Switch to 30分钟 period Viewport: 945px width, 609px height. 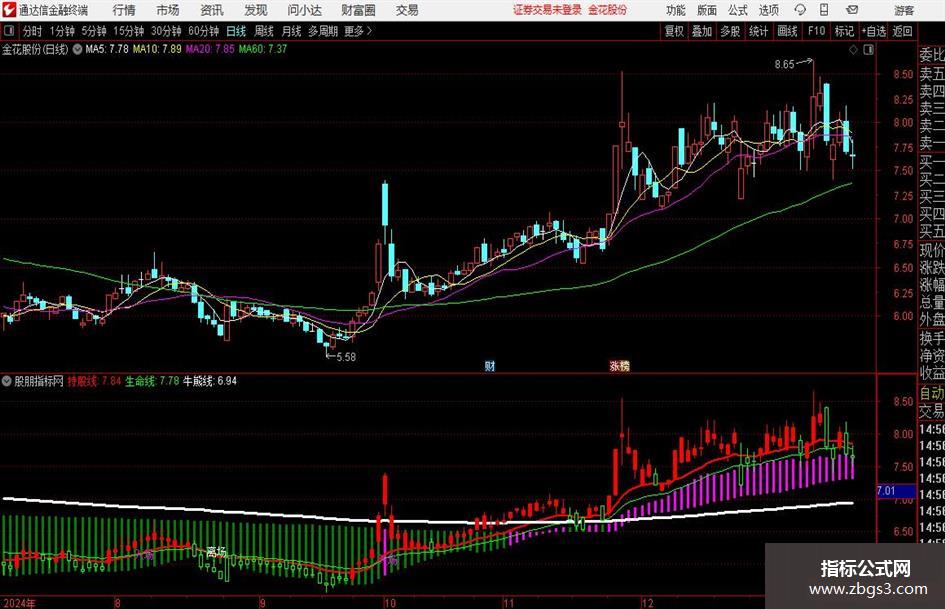[x=166, y=31]
